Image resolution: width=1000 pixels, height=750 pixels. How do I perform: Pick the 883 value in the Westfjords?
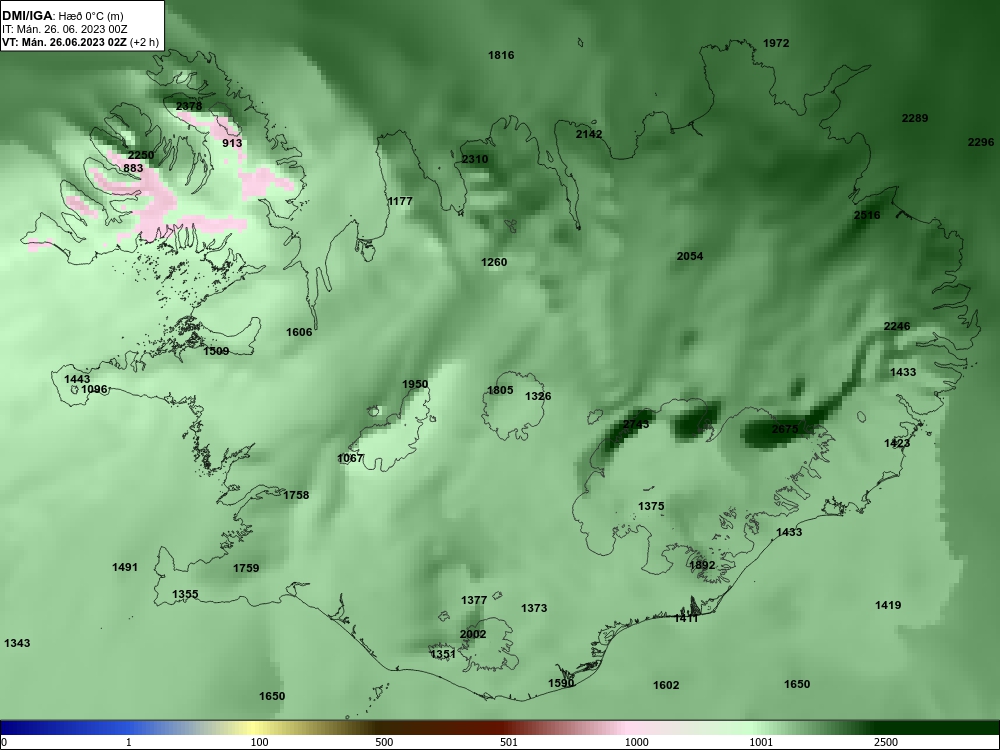(133, 168)
